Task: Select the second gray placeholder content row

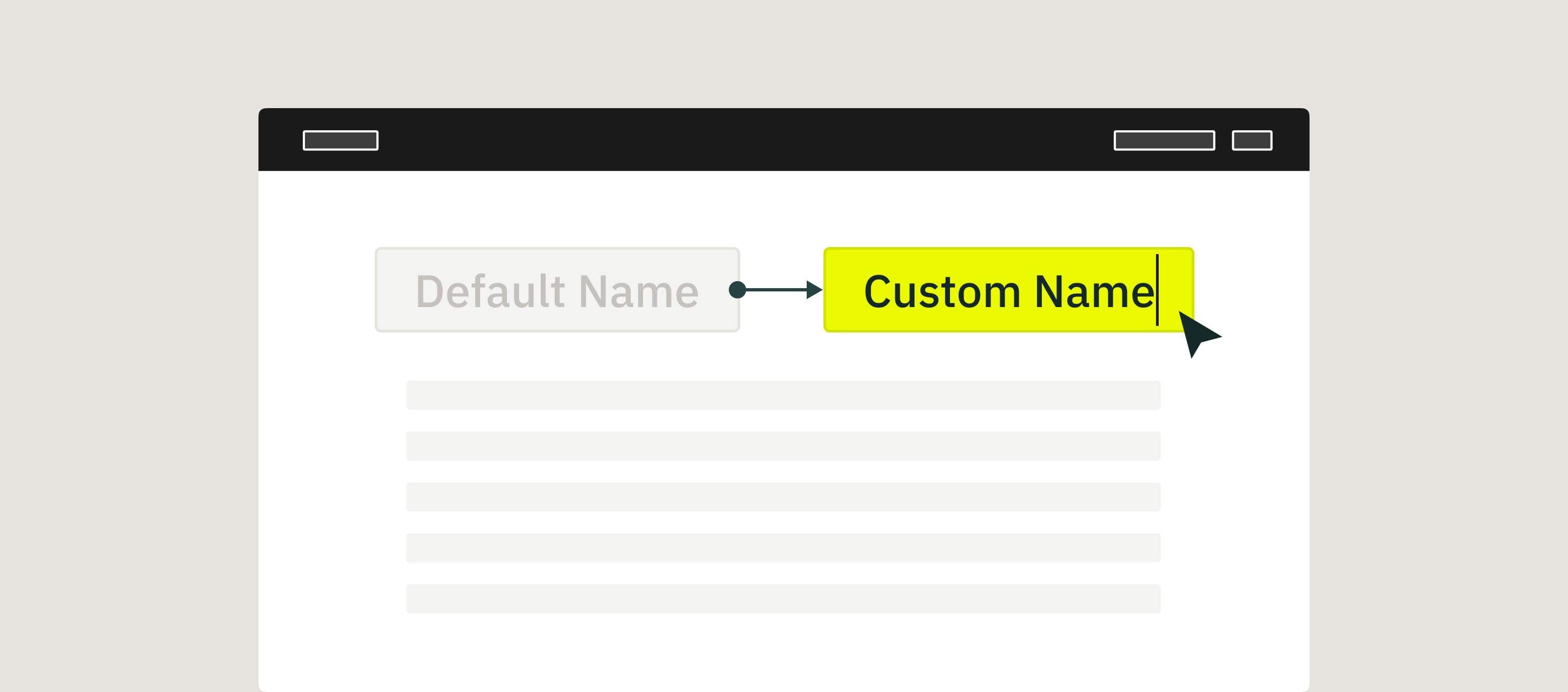Action: coord(783,446)
